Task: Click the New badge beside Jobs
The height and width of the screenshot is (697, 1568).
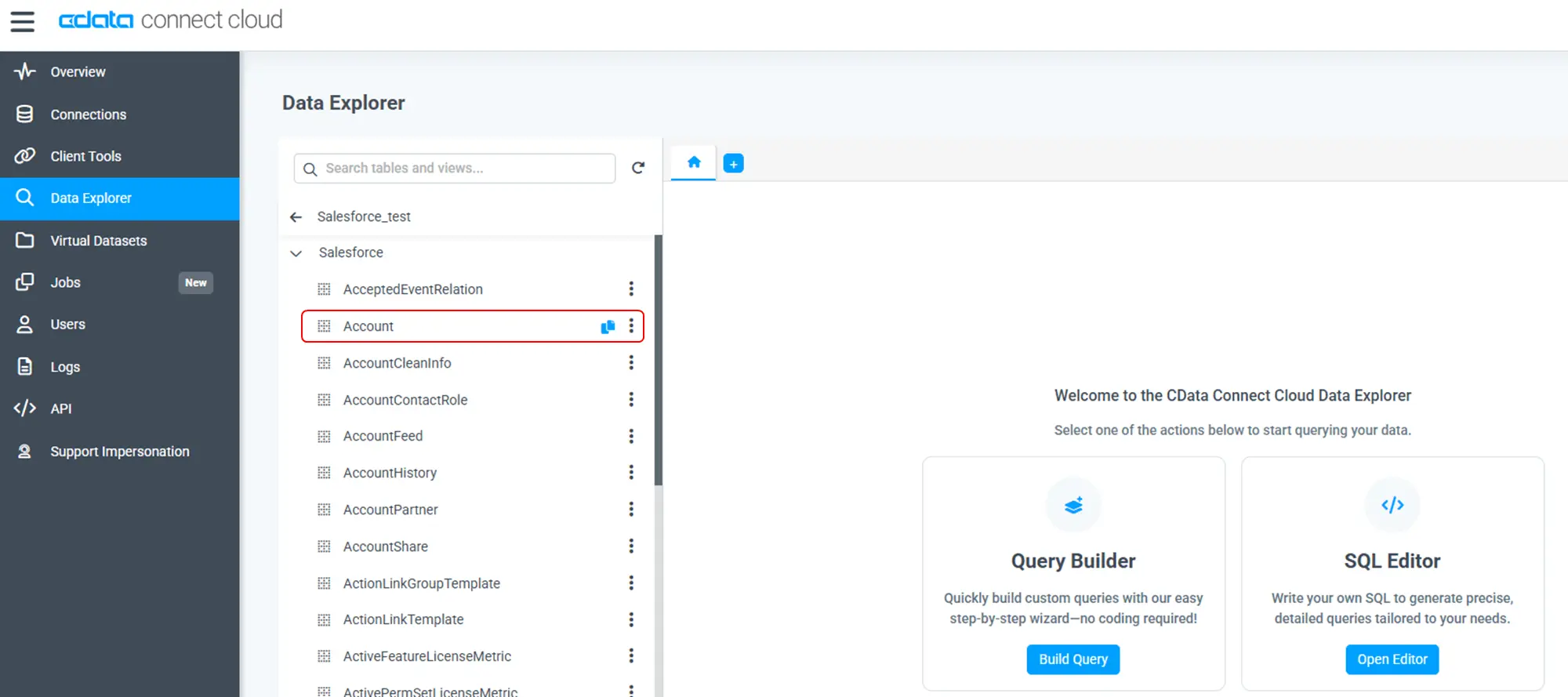Action: coord(196,283)
